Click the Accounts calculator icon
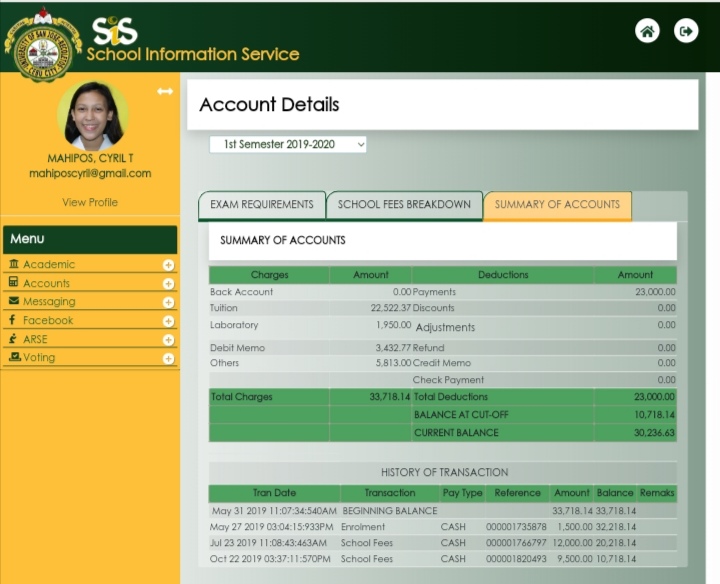Viewport: 720px width, 584px height. (x=14, y=283)
